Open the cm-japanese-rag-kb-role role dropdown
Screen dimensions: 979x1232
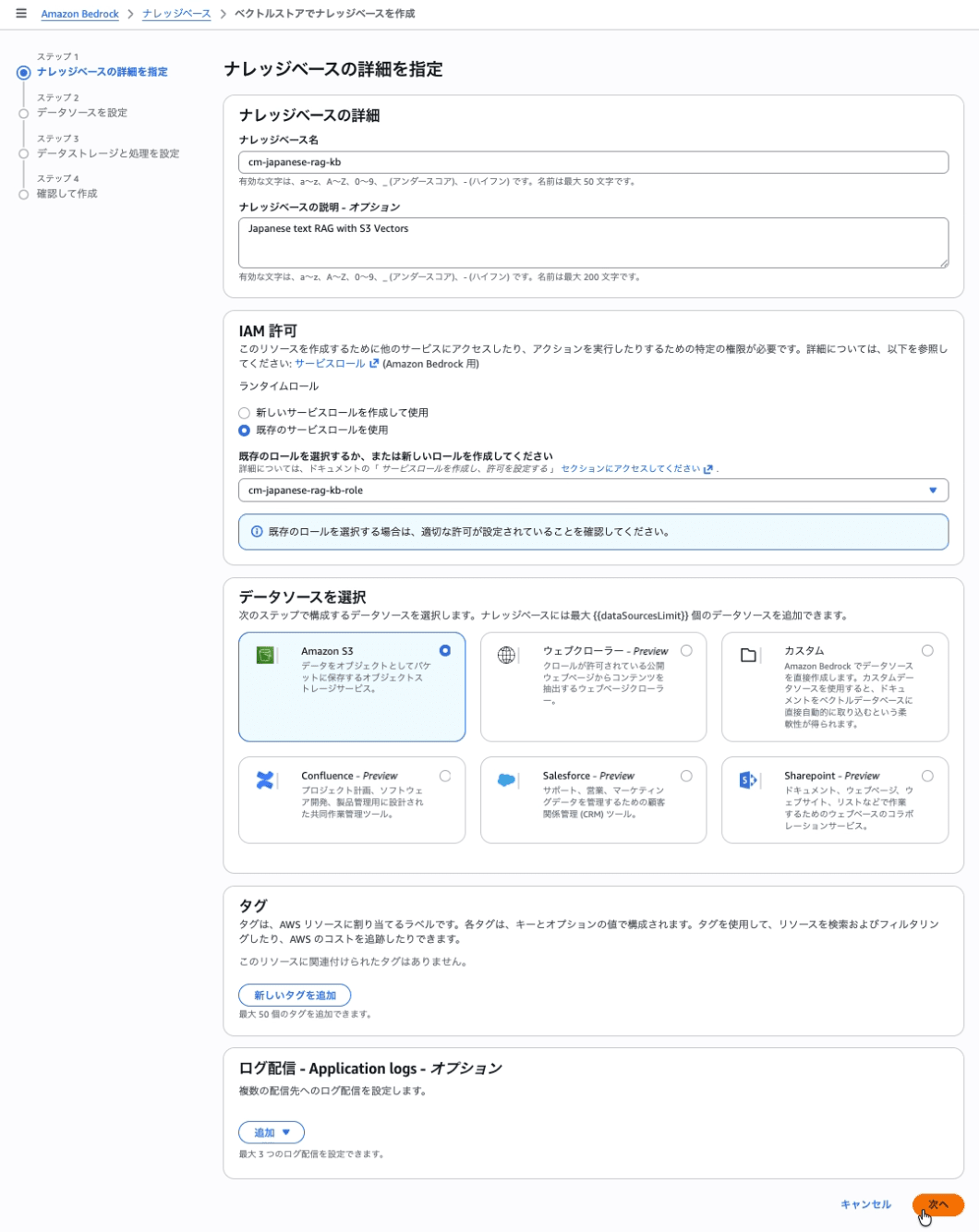pos(593,490)
